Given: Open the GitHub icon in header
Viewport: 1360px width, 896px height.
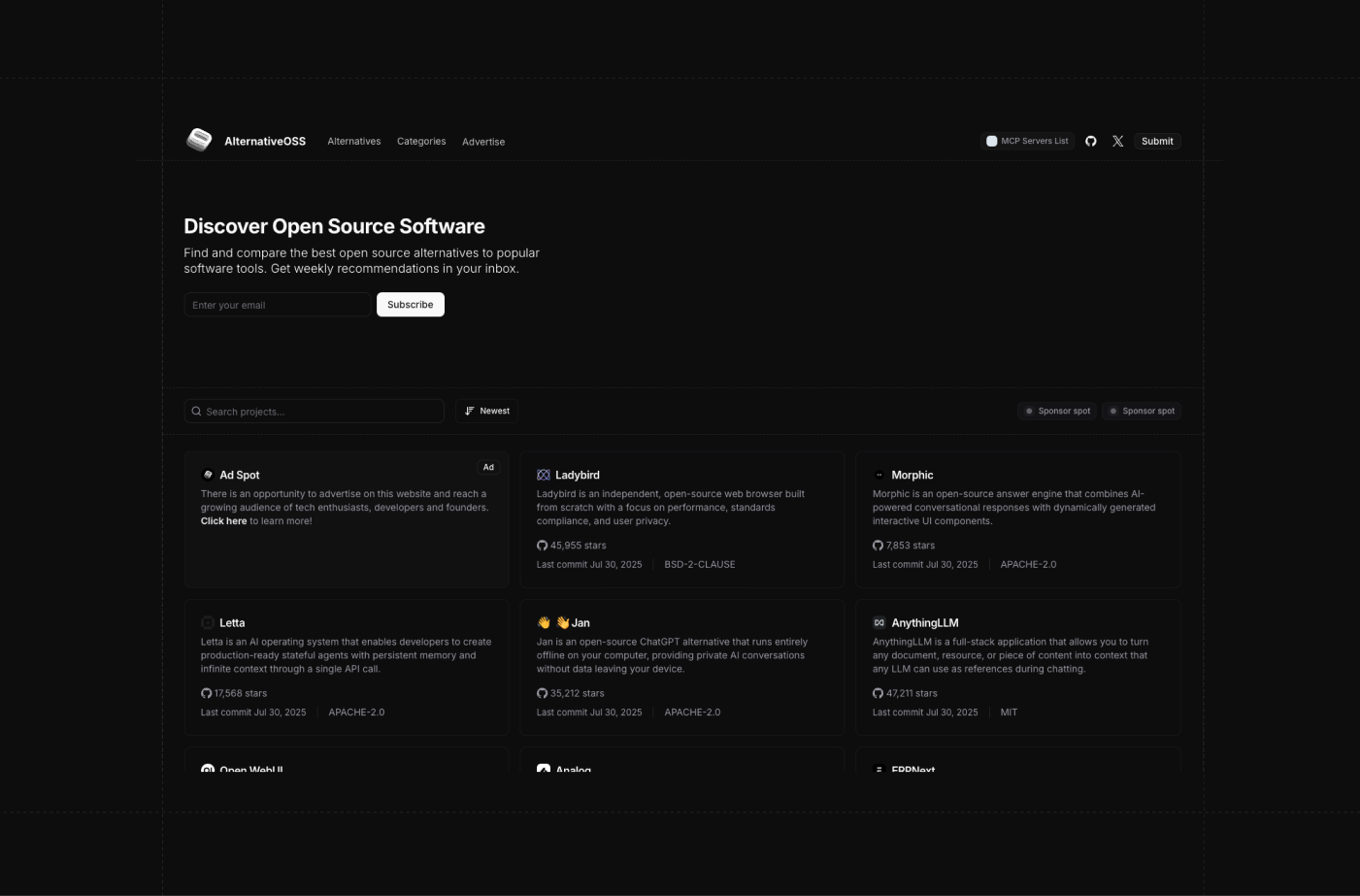Looking at the screenshot, I should [x=1091, y=141].
